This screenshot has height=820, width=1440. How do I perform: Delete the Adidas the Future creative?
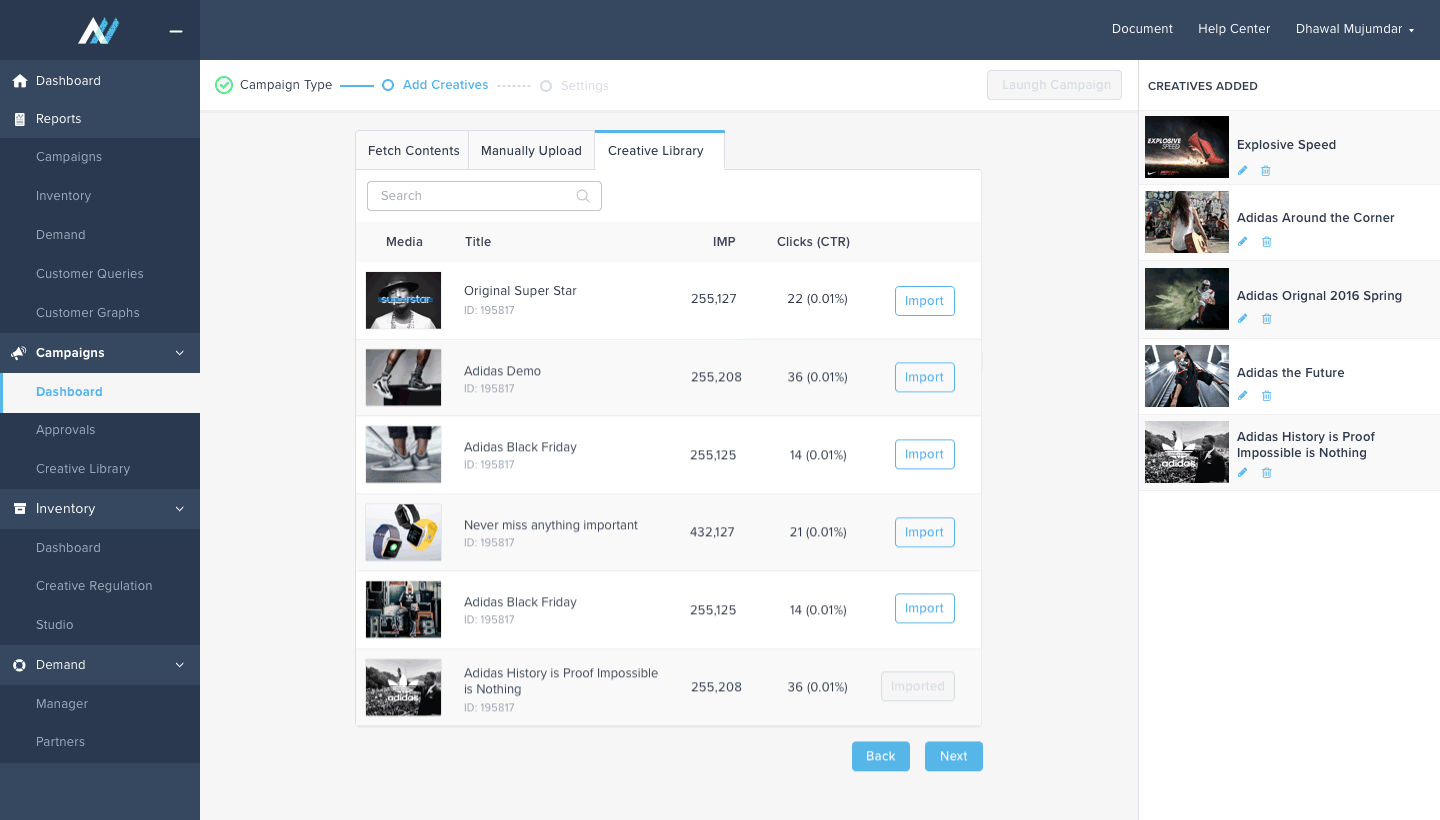pos(1266,396)
